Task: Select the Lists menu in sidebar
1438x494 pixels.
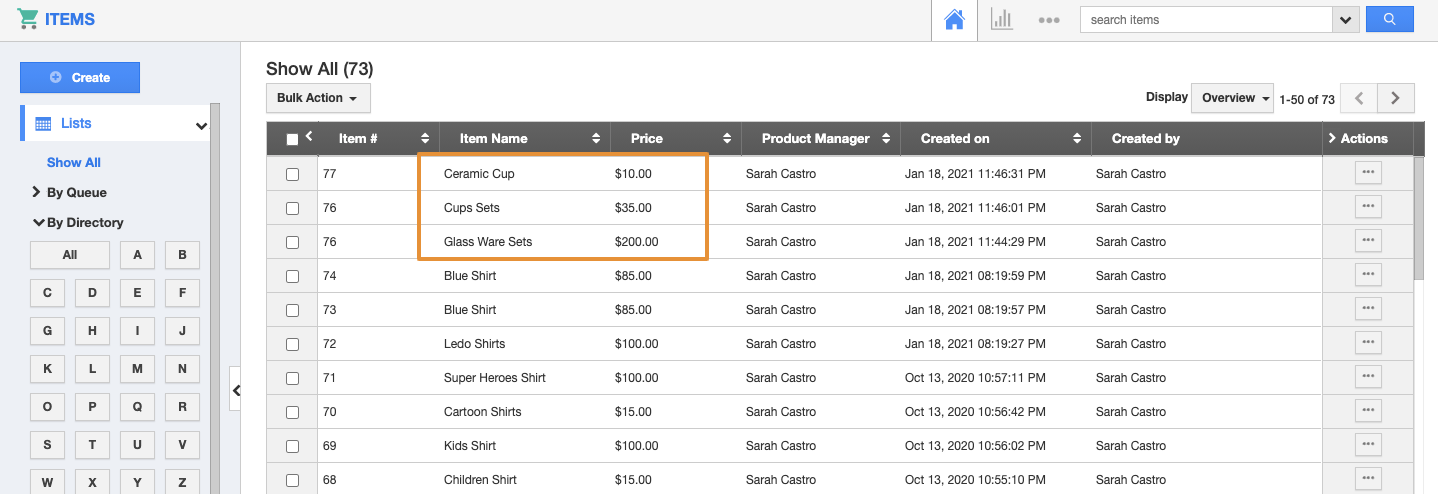Action: coord(76,124)
